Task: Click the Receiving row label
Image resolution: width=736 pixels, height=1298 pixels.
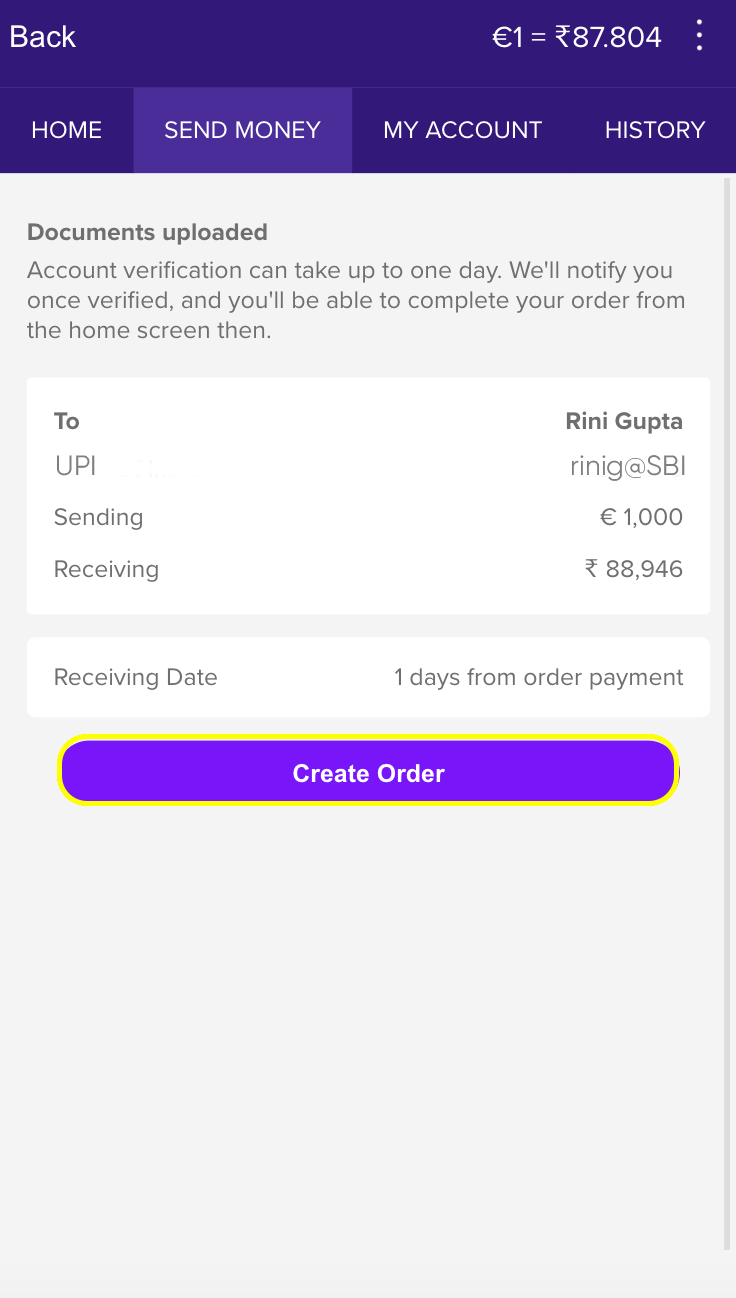Action: (107, 569)
